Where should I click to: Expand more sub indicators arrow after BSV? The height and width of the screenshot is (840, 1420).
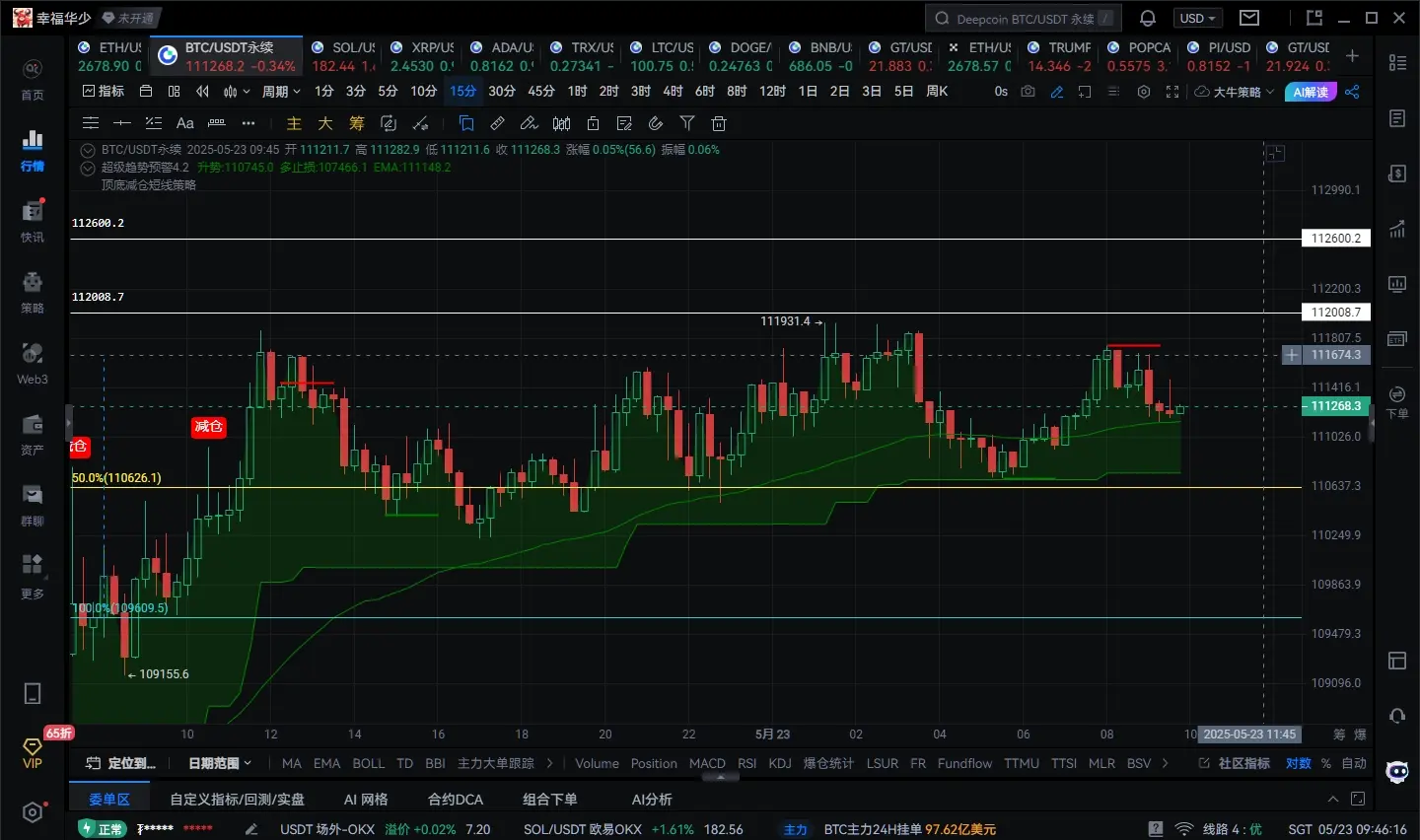tap(1166, 763)
